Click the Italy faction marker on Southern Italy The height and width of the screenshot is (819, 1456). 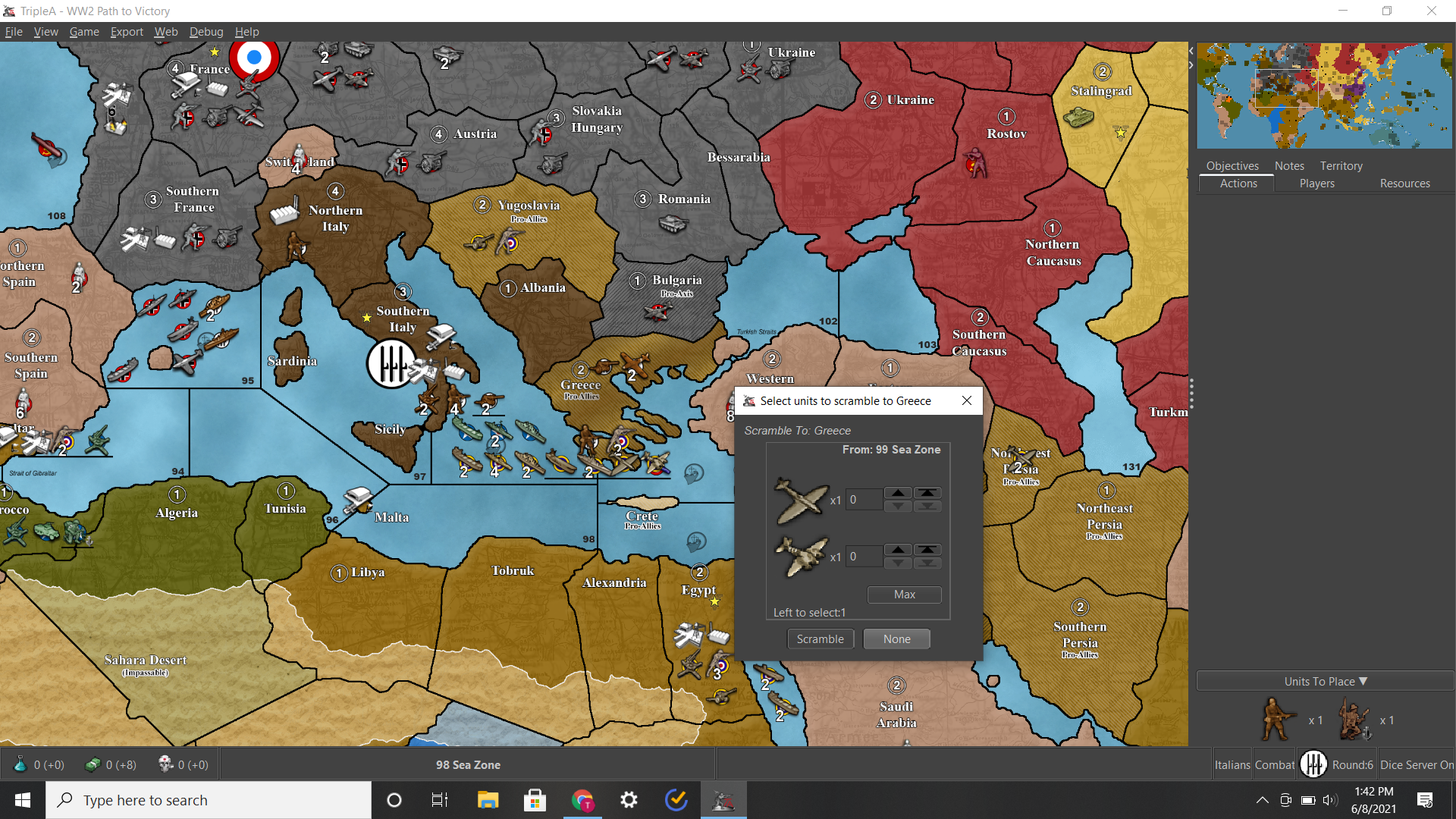click(x=391, y=364)
